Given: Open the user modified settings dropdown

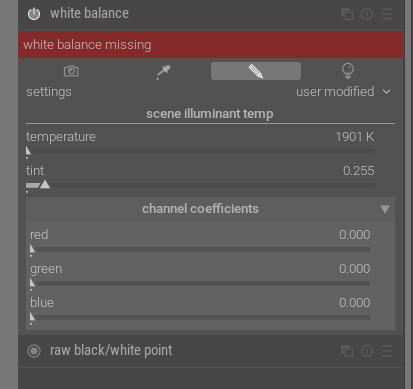Looking at the screenshot, I should click(343, 92).
